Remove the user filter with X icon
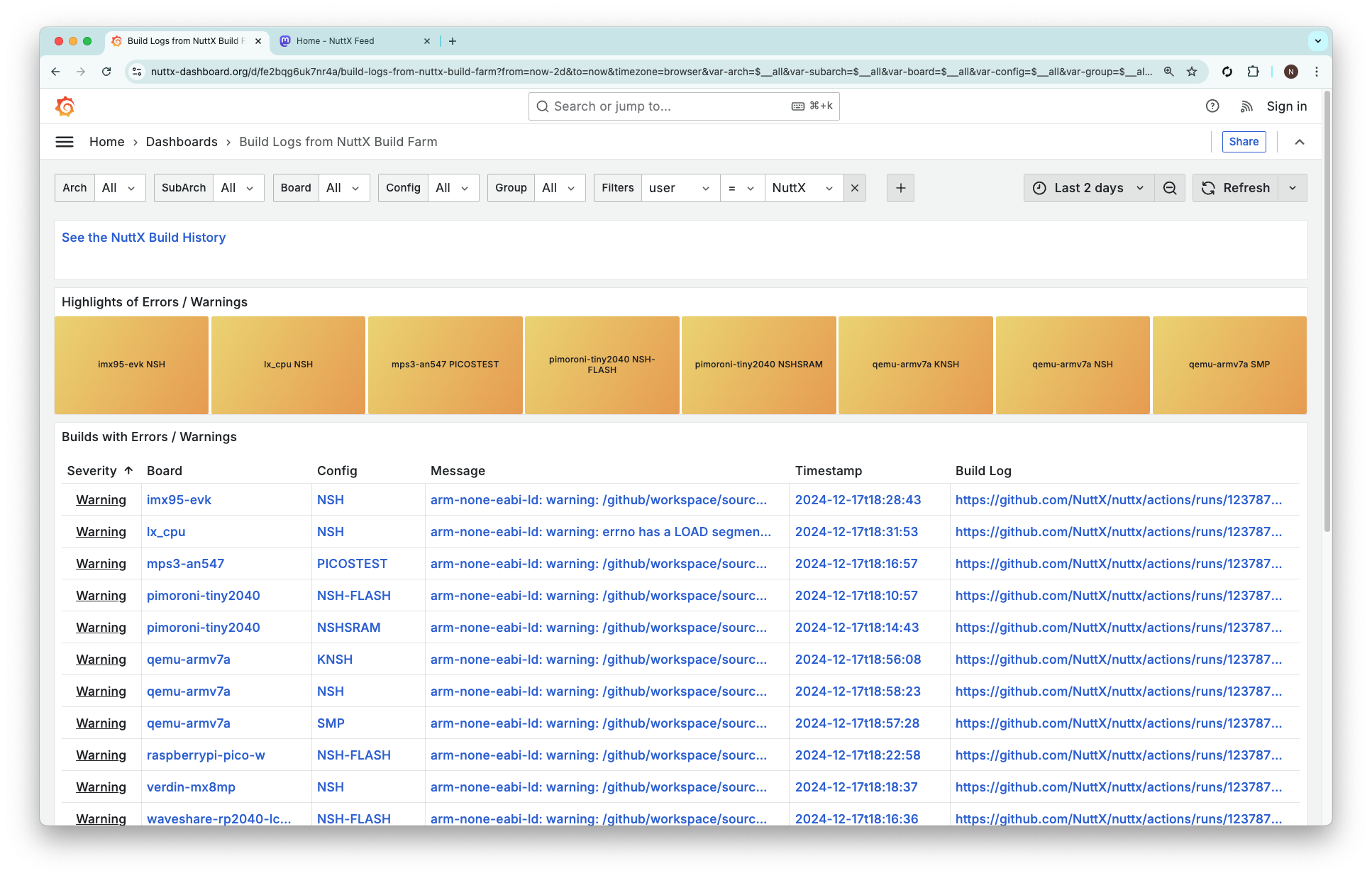This screenshot has height=878, width=1372. coord(855,188)
